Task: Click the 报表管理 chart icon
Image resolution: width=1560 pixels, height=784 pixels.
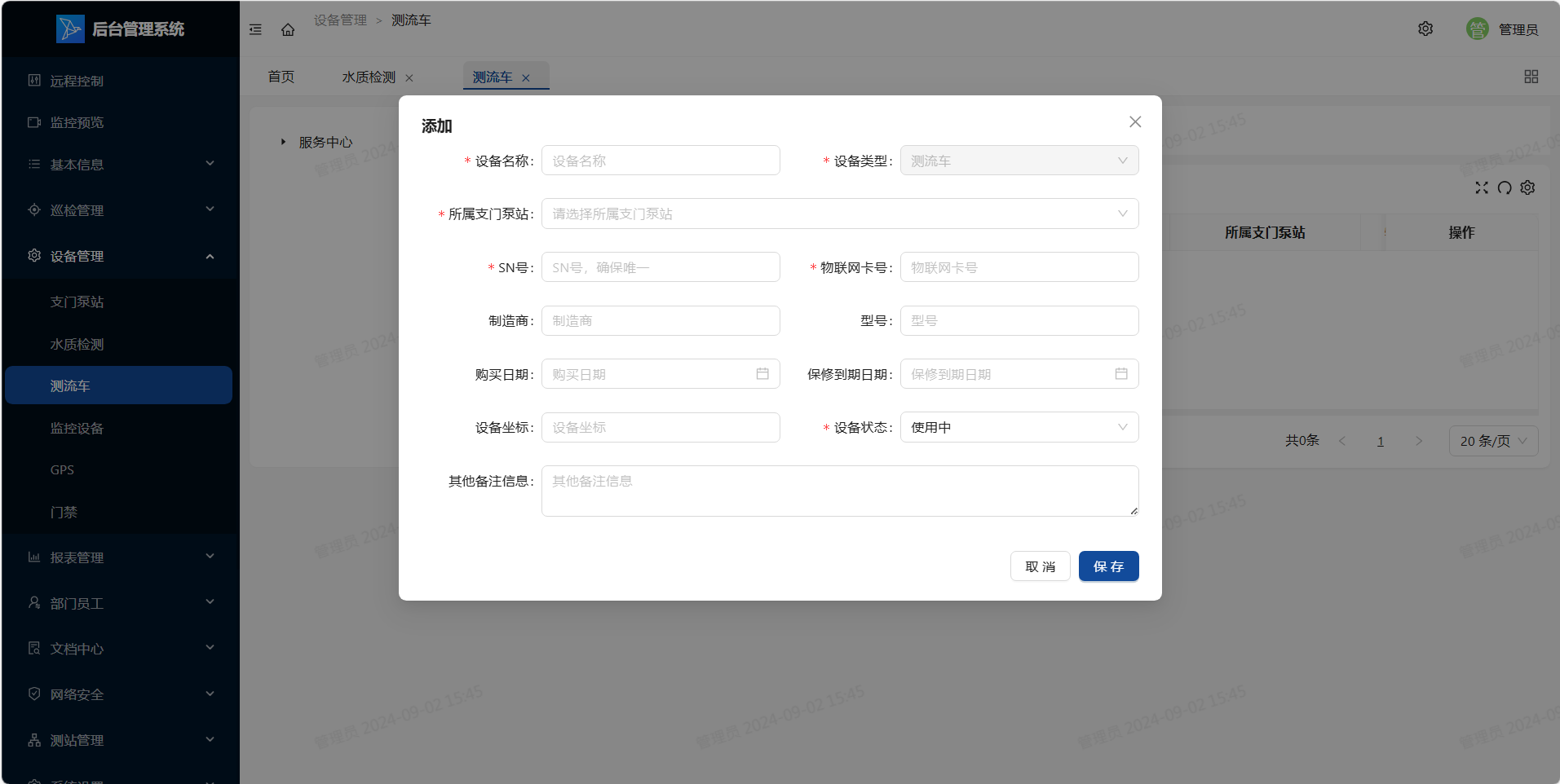Action: click(34, 557)
